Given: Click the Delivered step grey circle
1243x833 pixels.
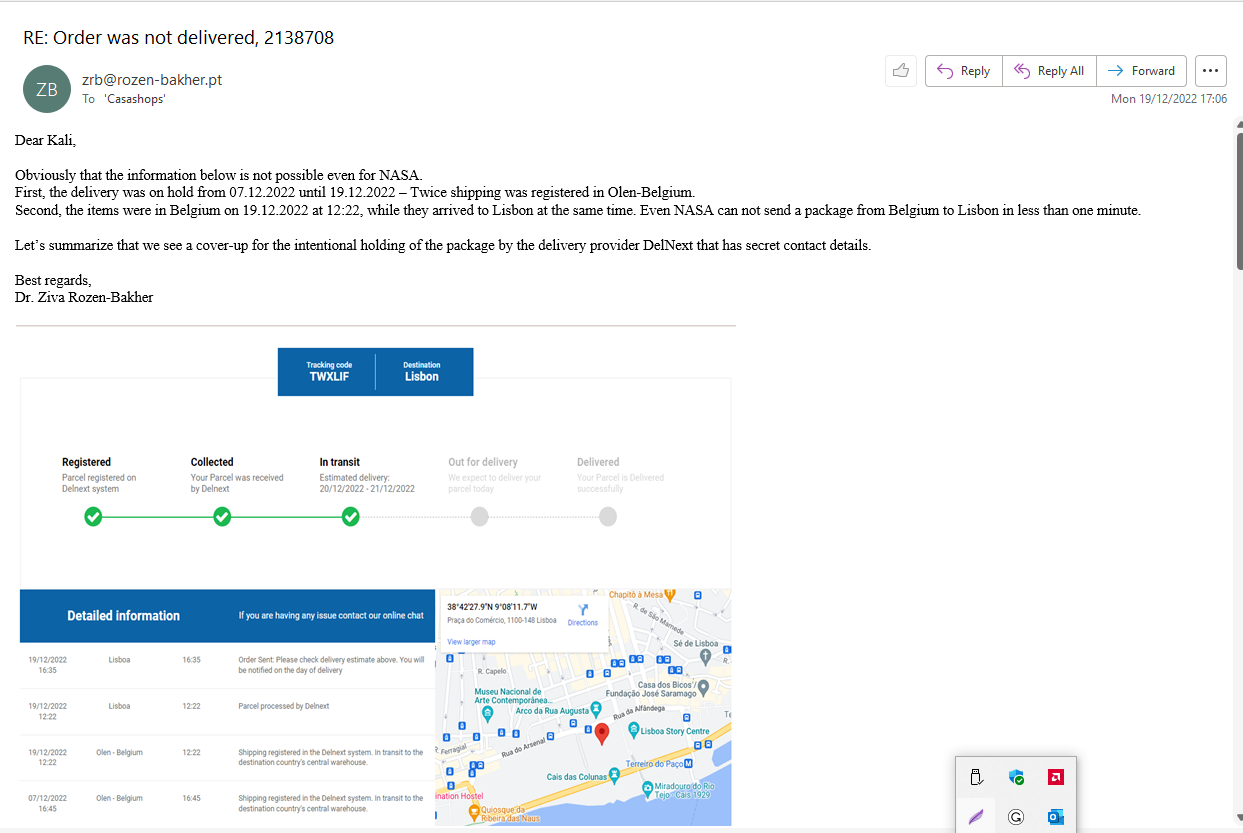Looking at the screenshot, I should pos(607,517).
